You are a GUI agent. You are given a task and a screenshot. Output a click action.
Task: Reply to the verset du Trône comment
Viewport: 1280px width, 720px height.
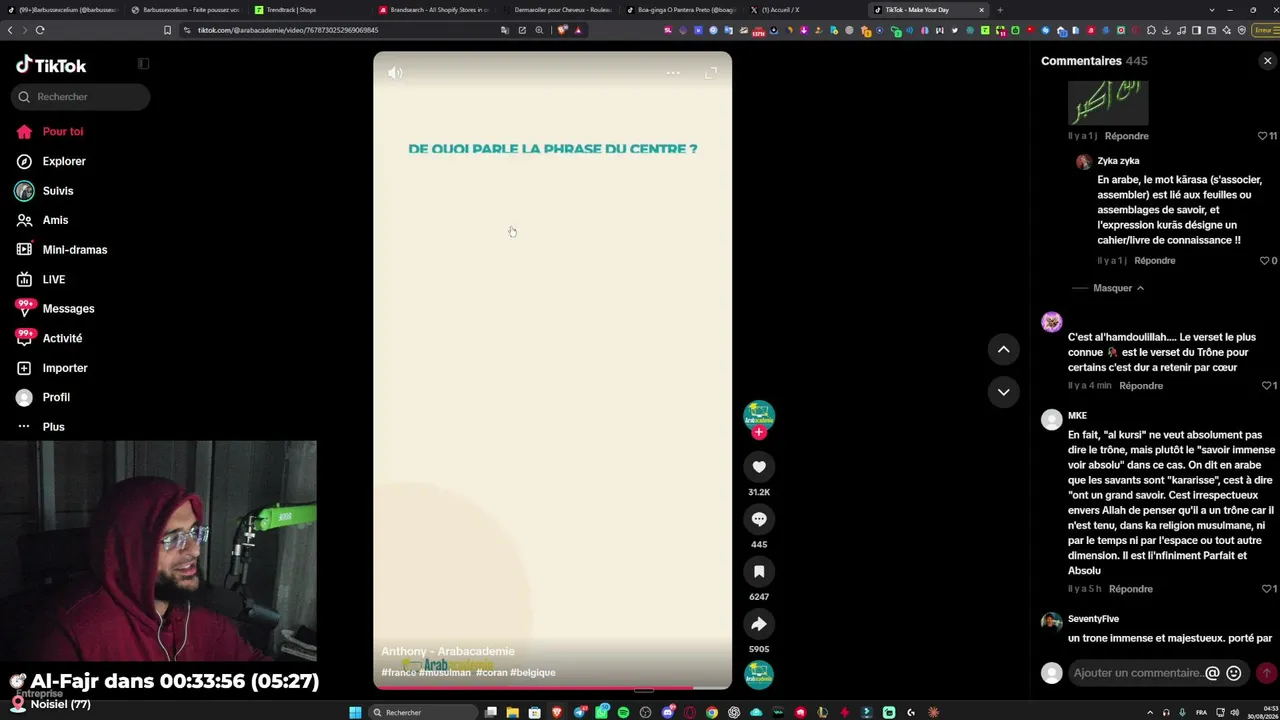pyautogui.click(x=1141, y=386)
